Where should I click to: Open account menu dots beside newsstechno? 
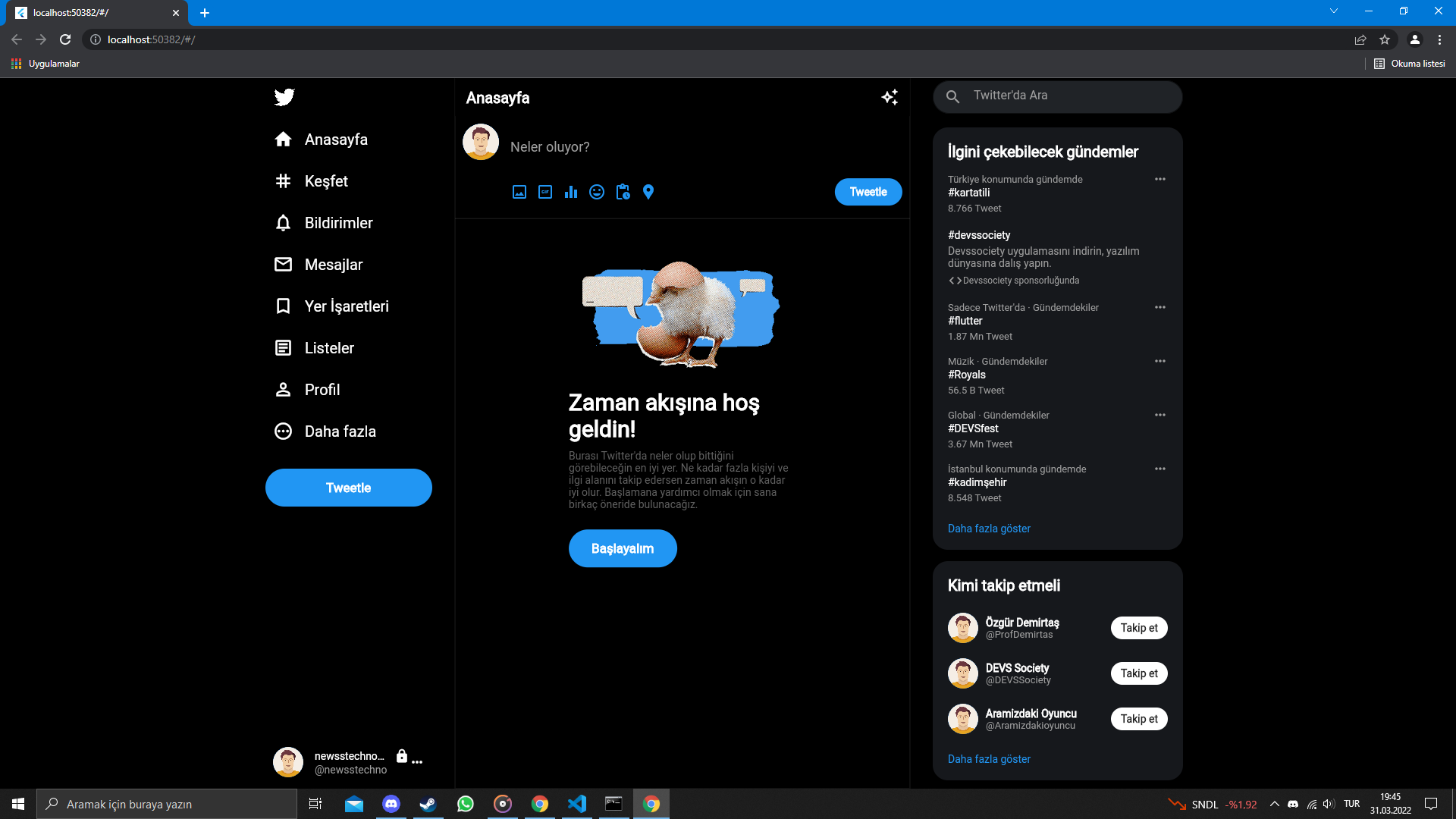coord(417,761)
